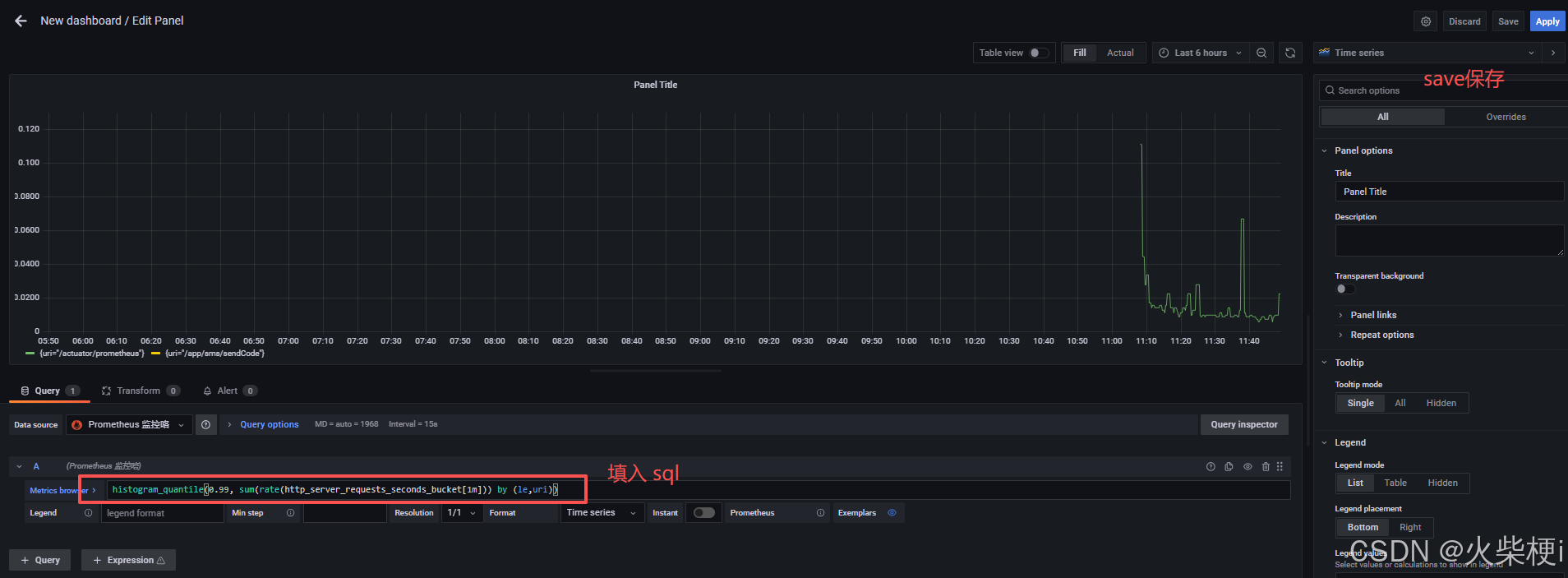
Task: Click Search options field
Action: 1443,90
